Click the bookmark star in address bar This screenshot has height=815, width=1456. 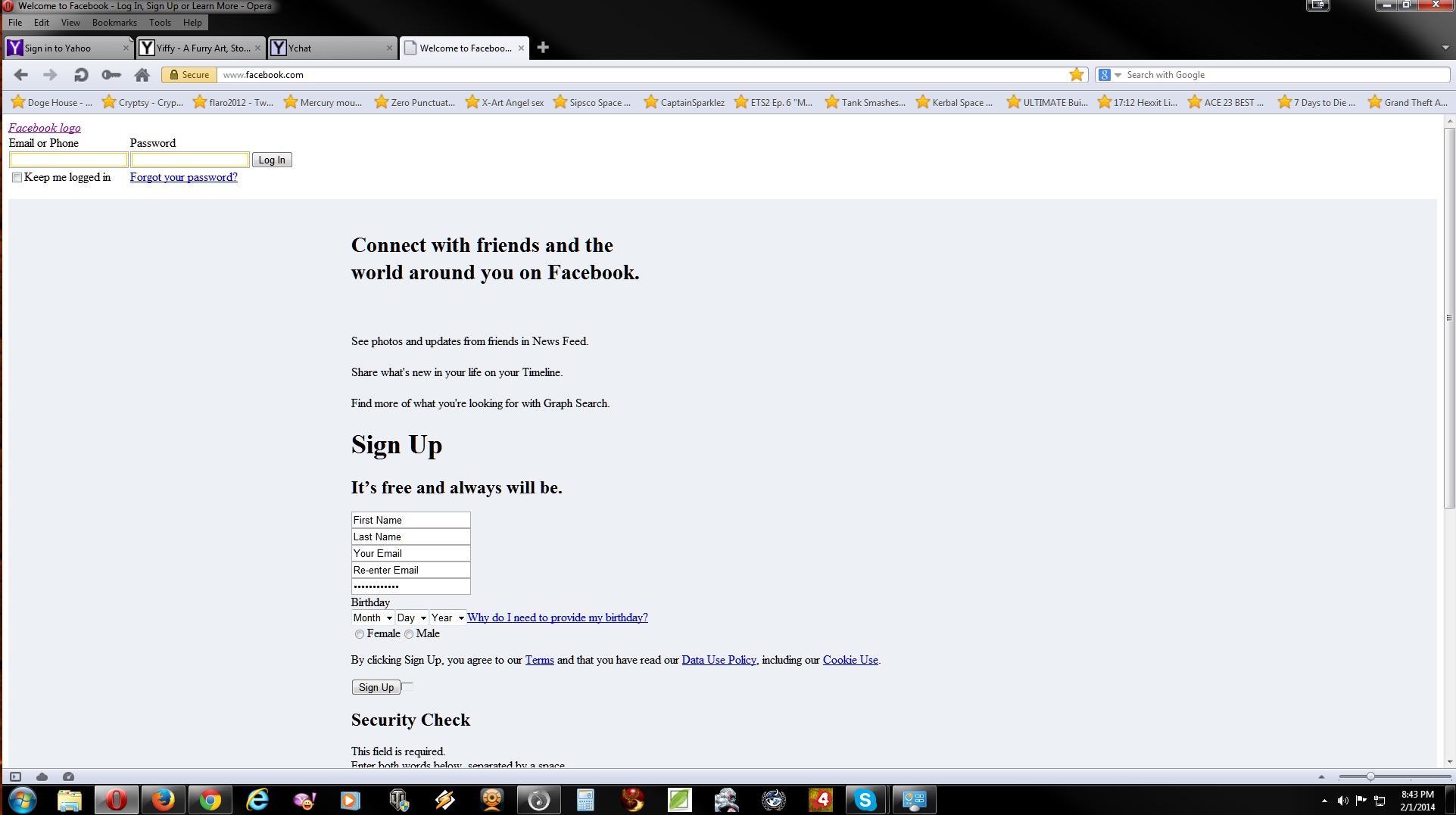point(1076,74)
